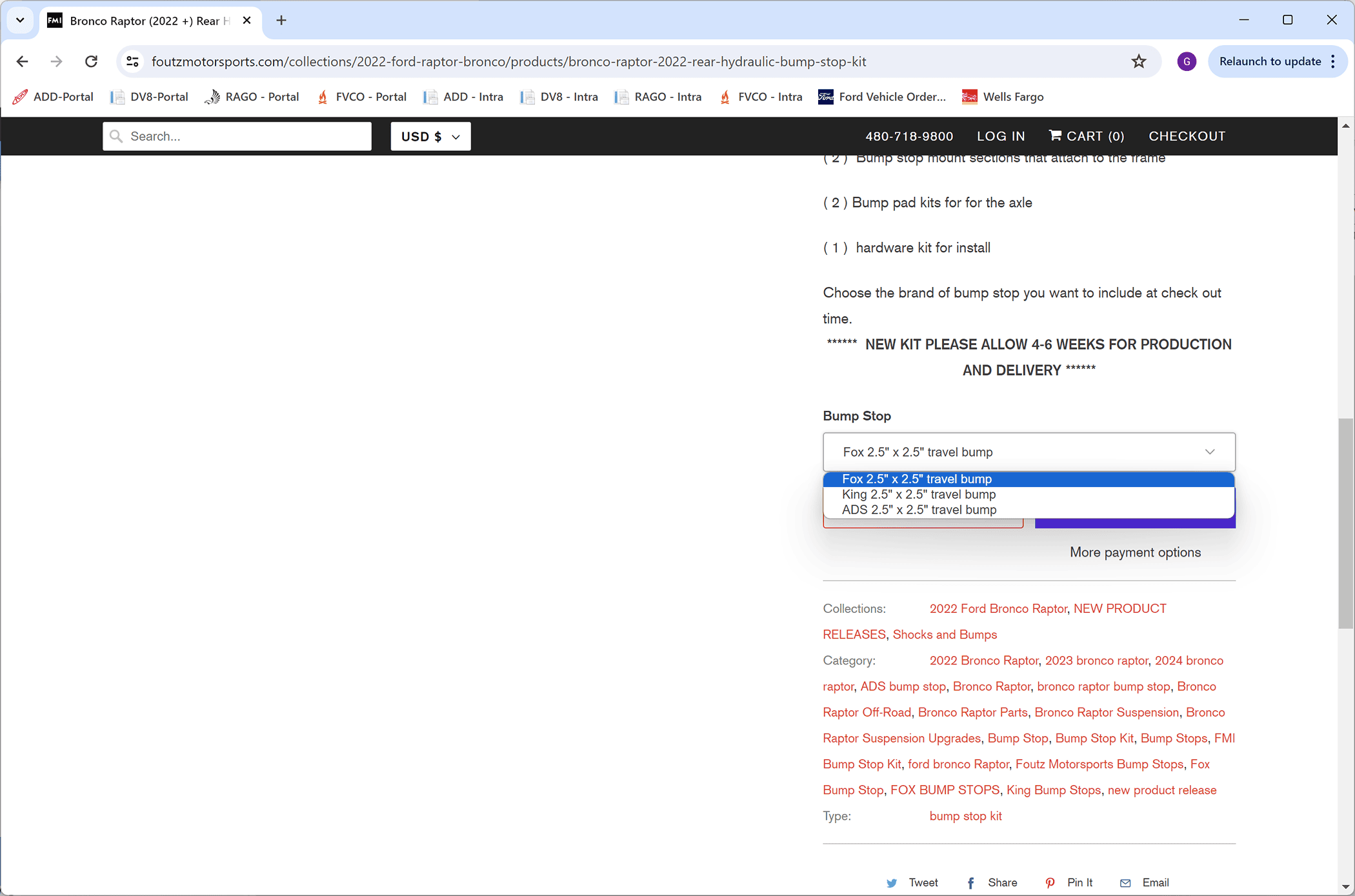Click the browser forward arrow
This screenshot has height=896, width=1355.
pos(57,61)
